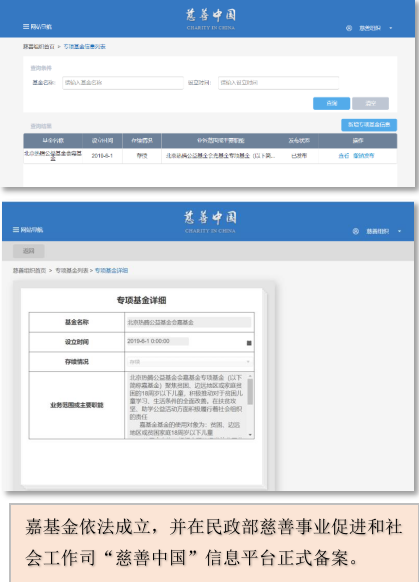Click the truncated business scope cell in results row
419x582 pixels.
pyautogui.click(x=220, y=156)
